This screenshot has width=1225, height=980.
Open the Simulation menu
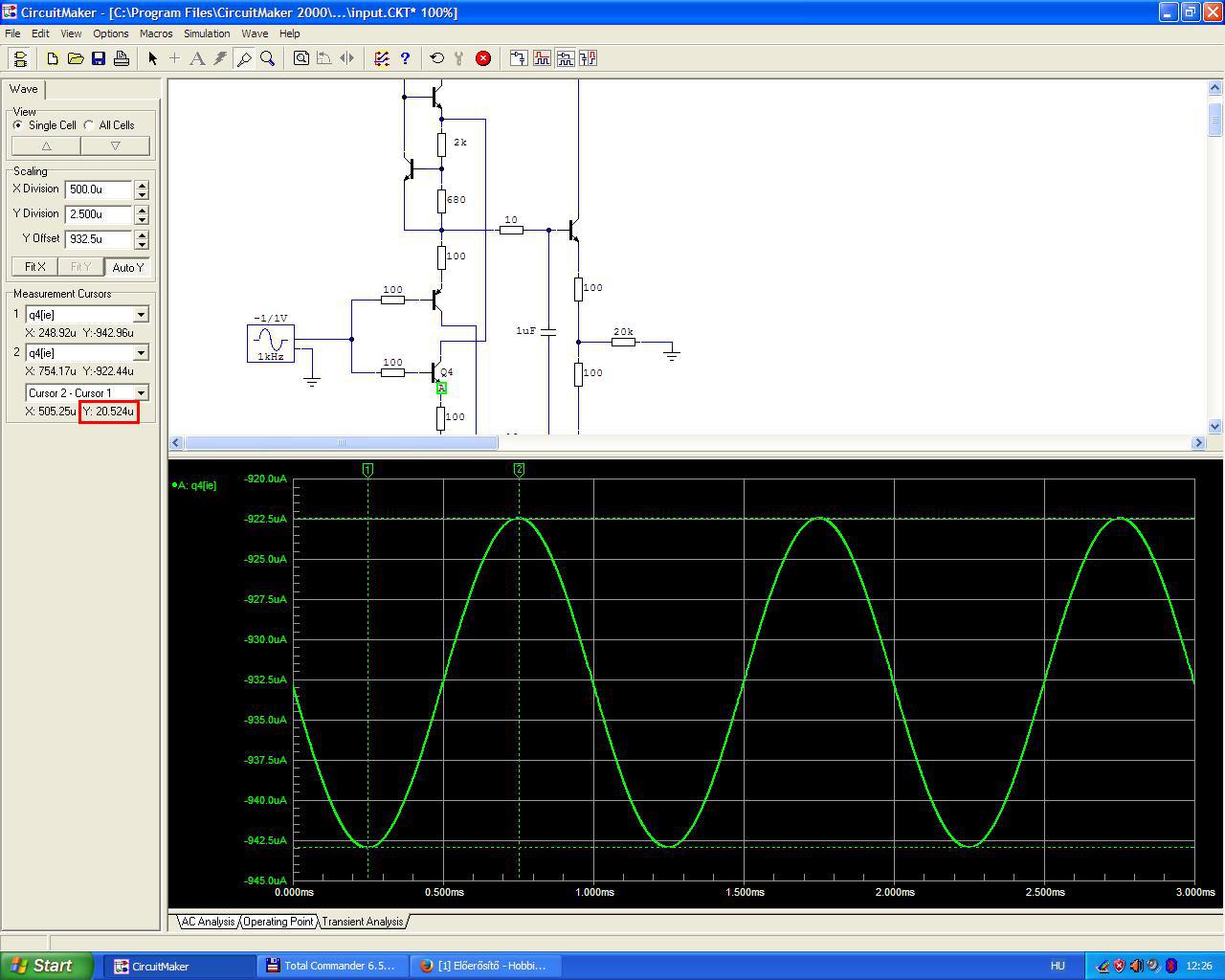pos(207,33)
